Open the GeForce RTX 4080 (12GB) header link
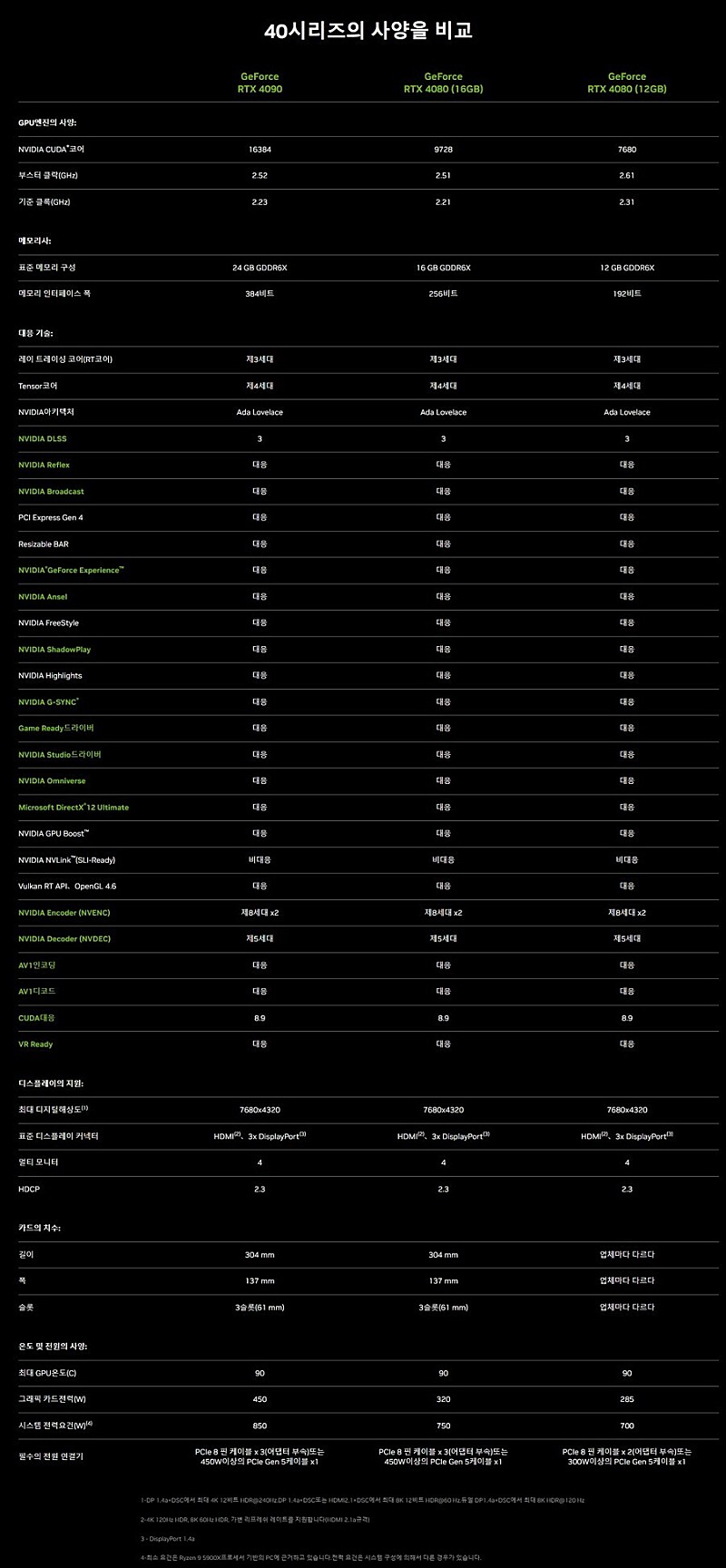Screen dimensions: 726x1568 click(x=626, y=83)
